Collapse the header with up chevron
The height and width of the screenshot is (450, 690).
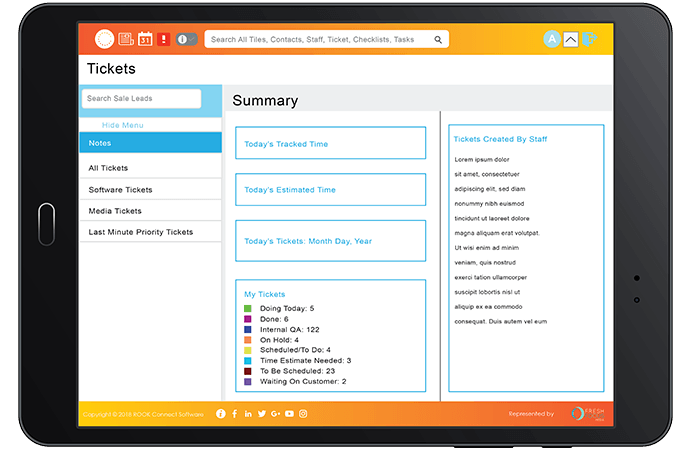[x=571, y=40]
